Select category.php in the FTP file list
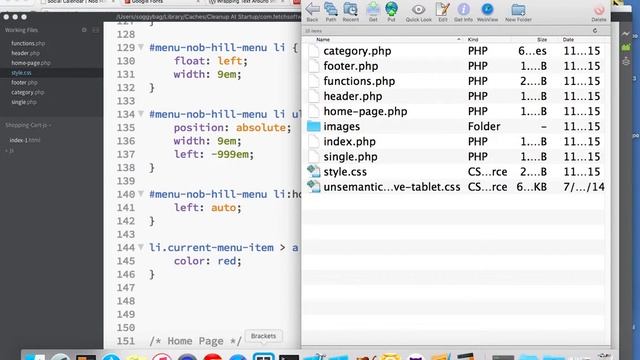 [x=357, y=51]
